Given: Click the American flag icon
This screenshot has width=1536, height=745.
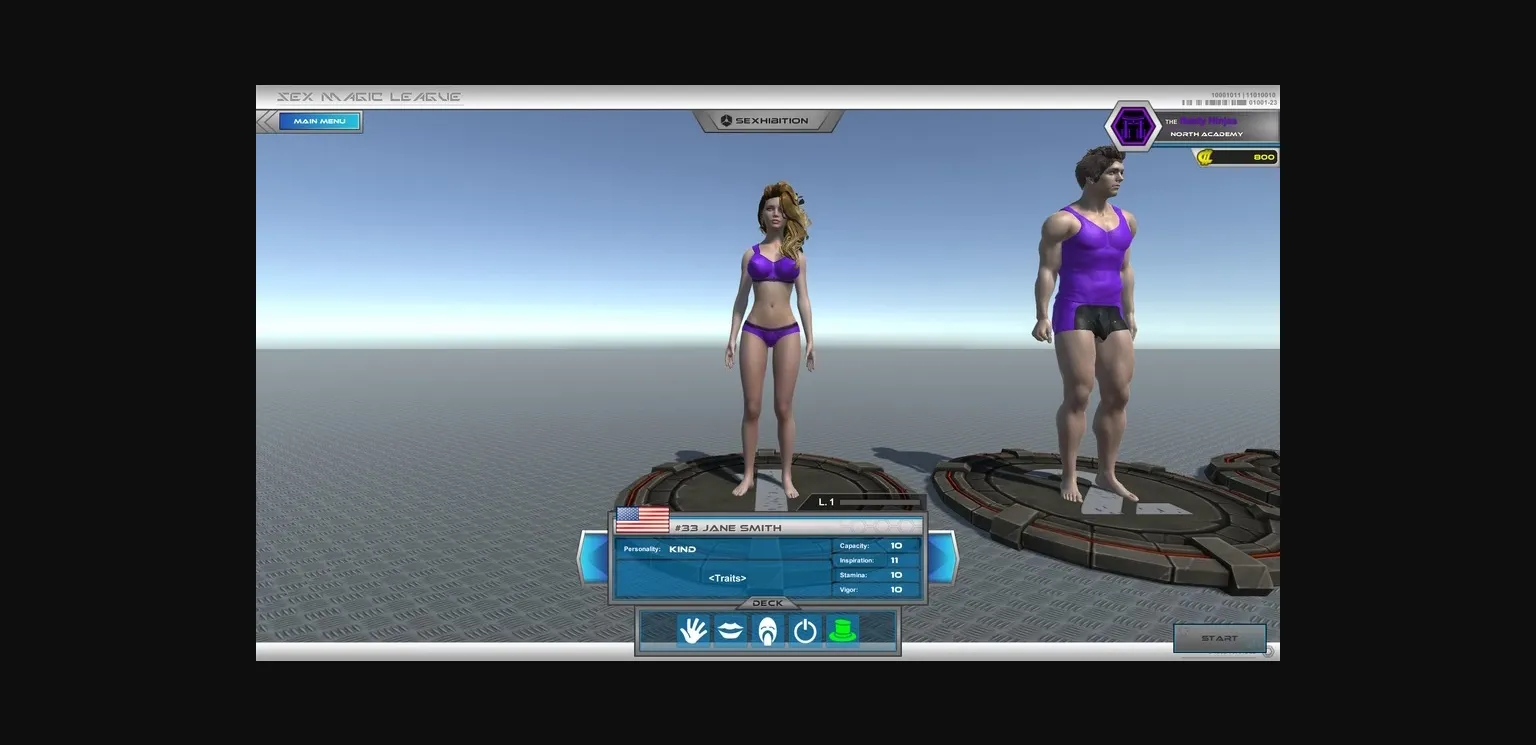Looking at the screenshot, I should (642, 521).
